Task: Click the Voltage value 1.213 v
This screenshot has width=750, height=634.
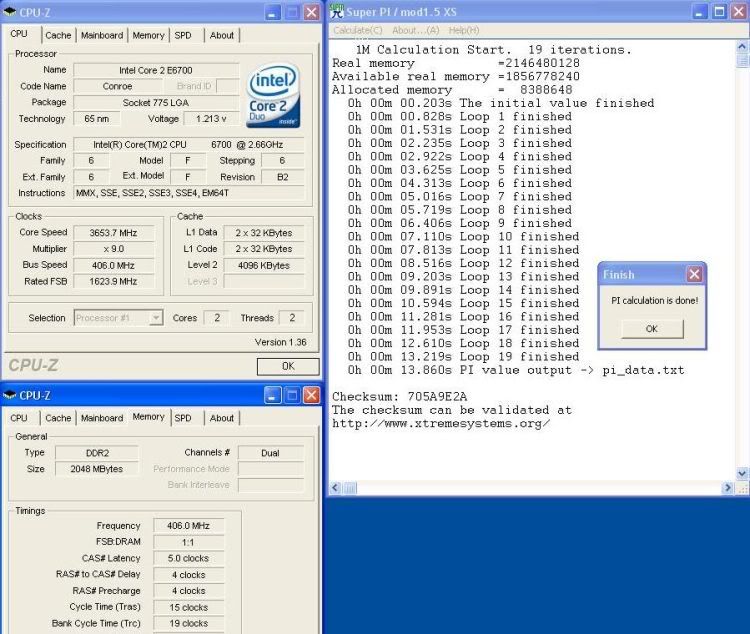Action: click(211, 119)
